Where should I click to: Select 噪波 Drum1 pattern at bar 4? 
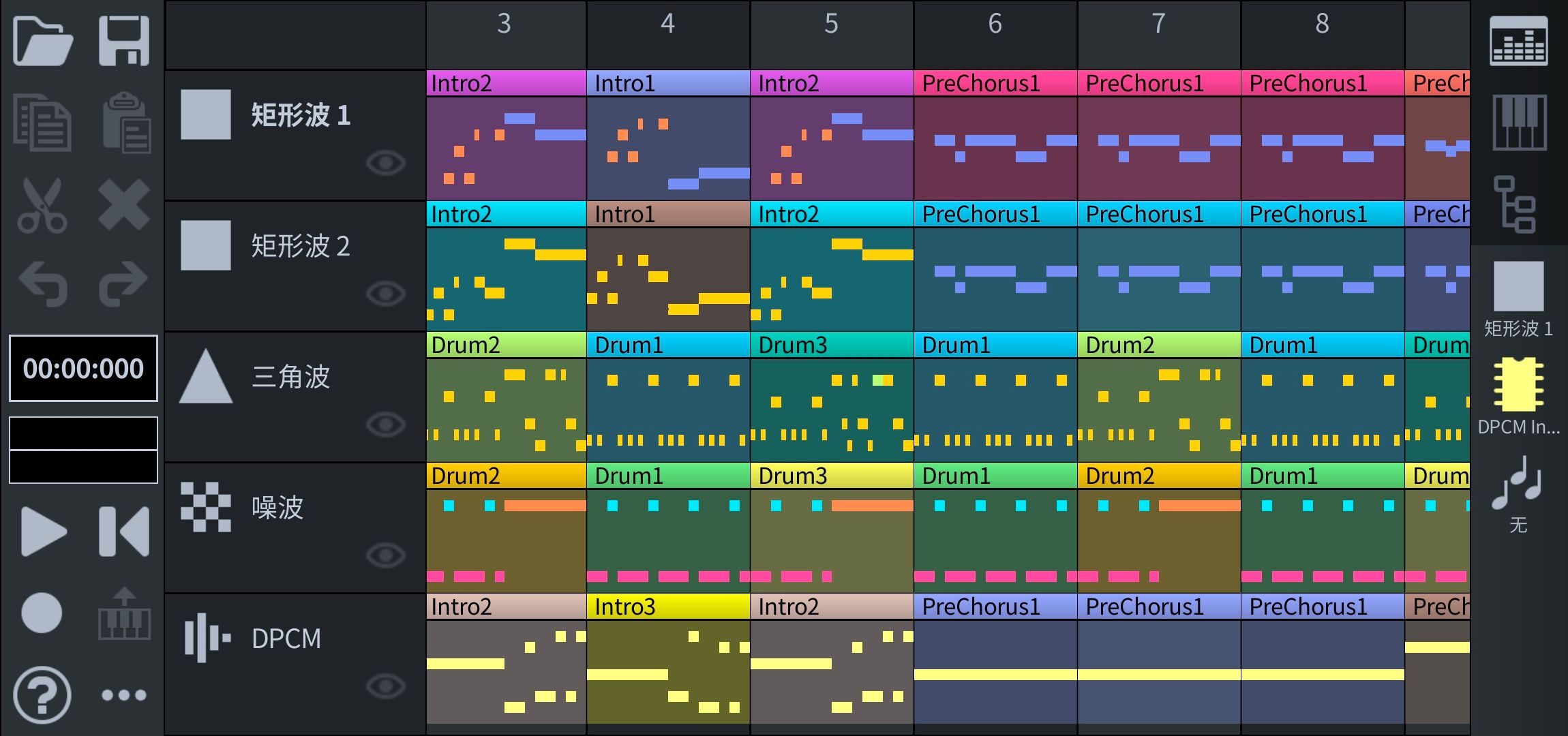[668, 527]
